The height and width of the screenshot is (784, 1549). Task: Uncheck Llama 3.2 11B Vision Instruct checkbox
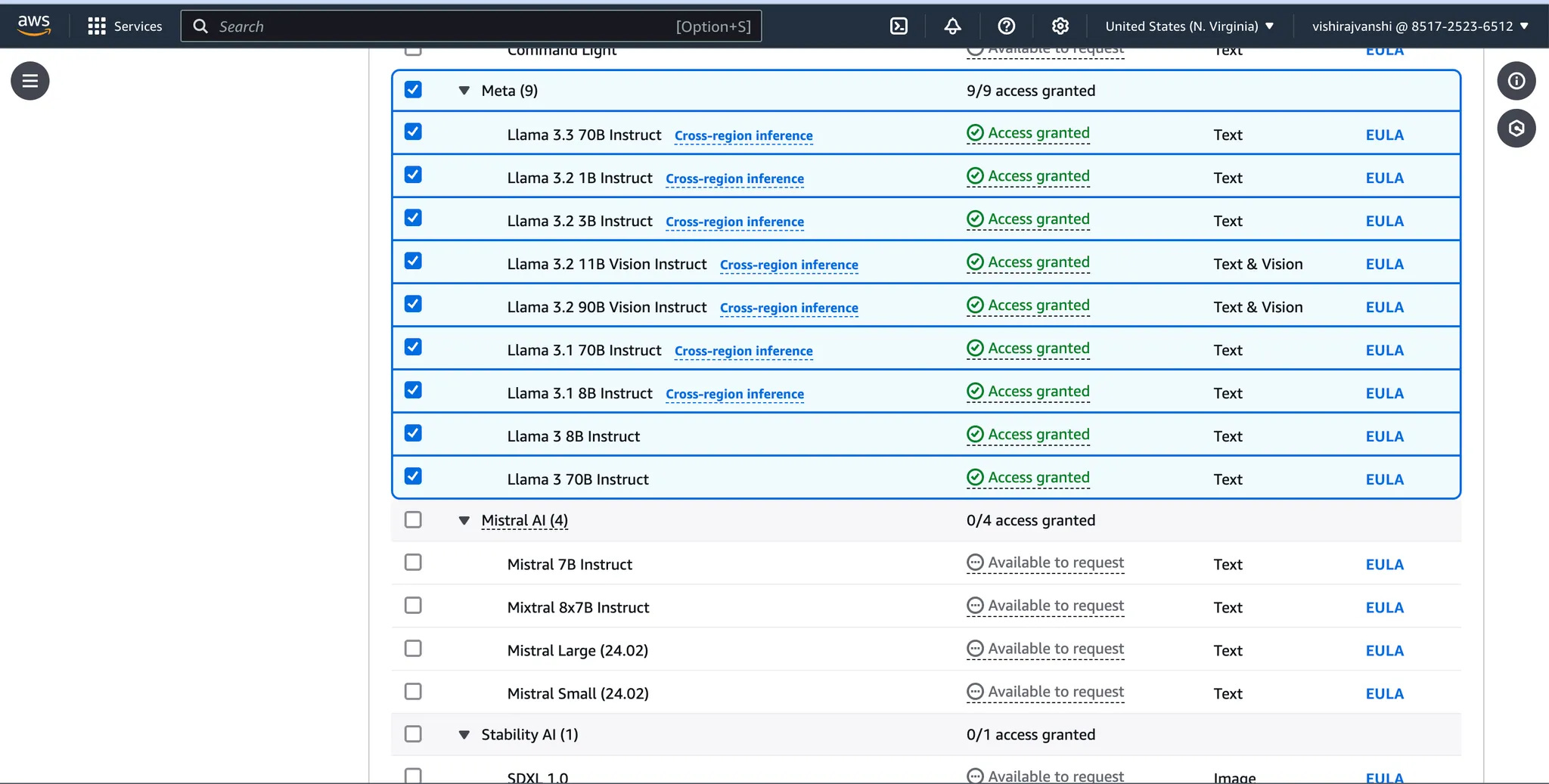(x=413, y=261)
